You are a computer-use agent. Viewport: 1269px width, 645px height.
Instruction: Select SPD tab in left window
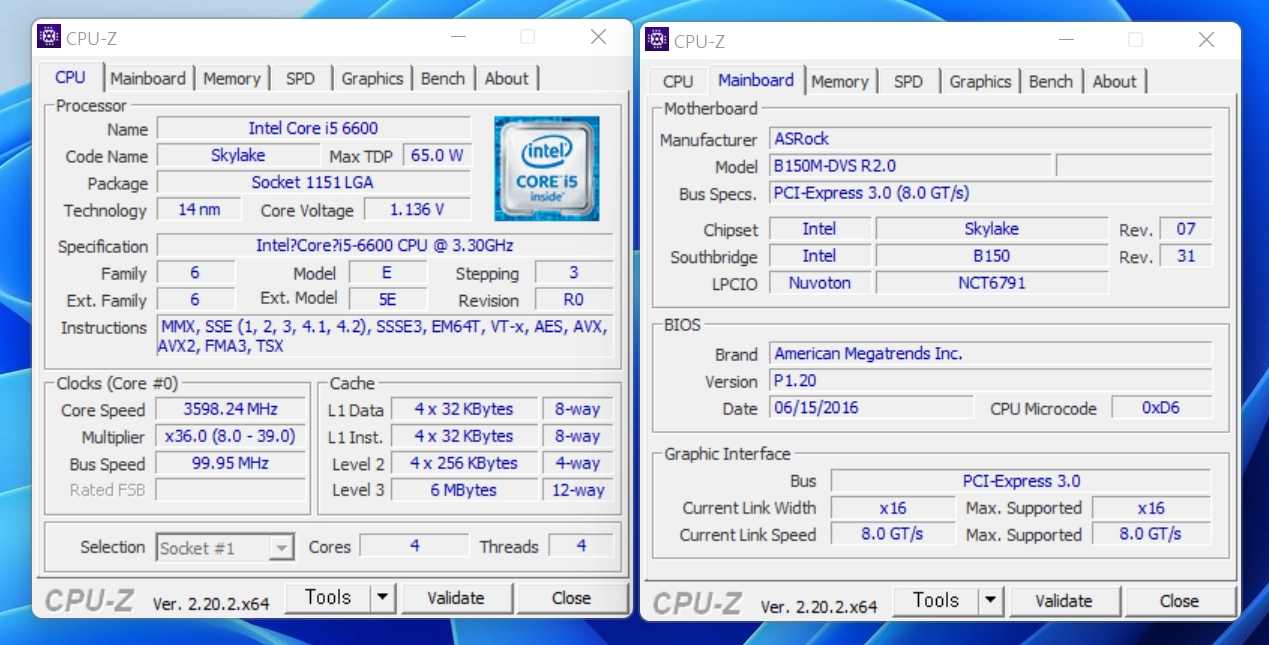point(300,78)
